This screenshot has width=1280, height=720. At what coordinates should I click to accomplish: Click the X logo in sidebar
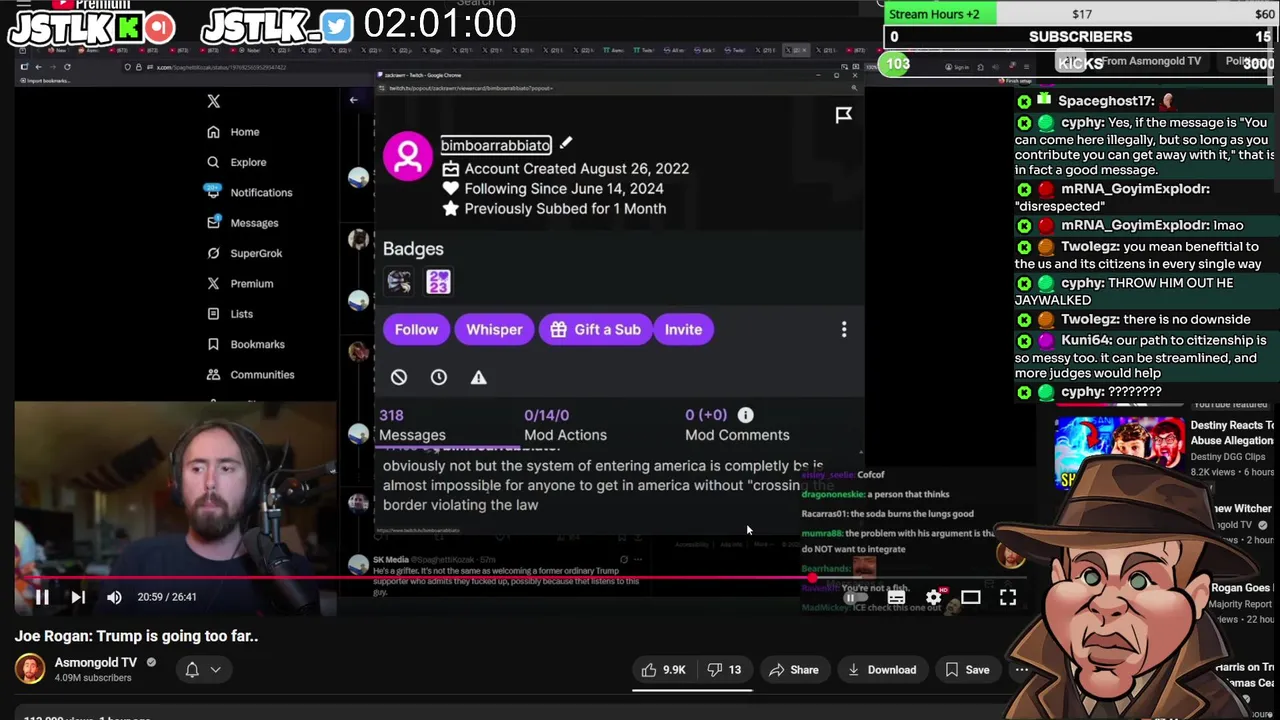(x=213, y=101)
